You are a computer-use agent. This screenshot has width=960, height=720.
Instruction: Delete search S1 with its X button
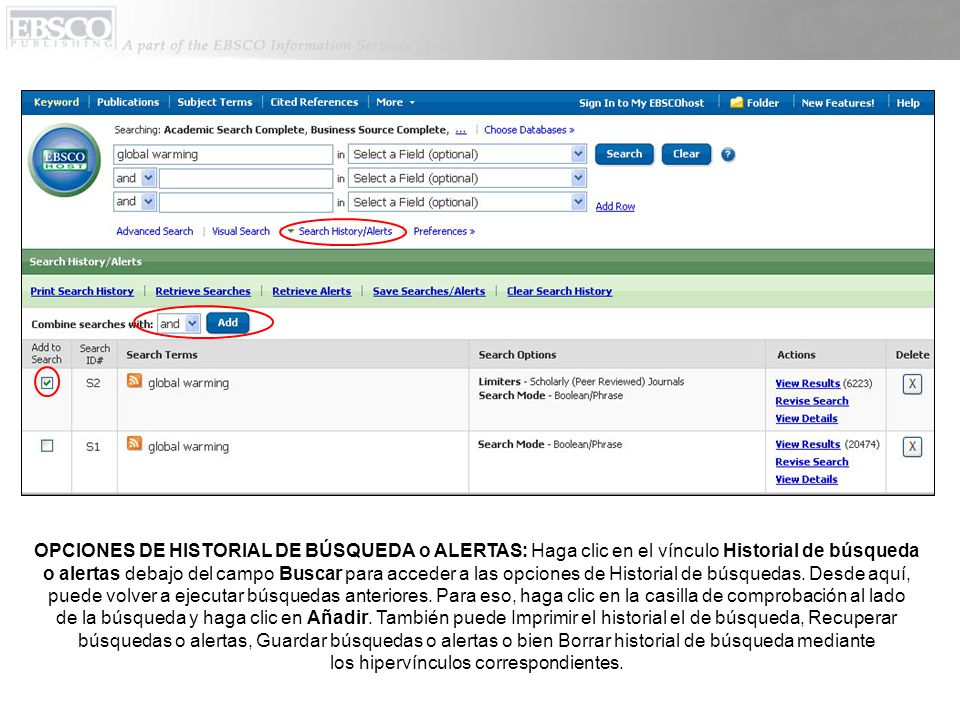pos(912,446)
